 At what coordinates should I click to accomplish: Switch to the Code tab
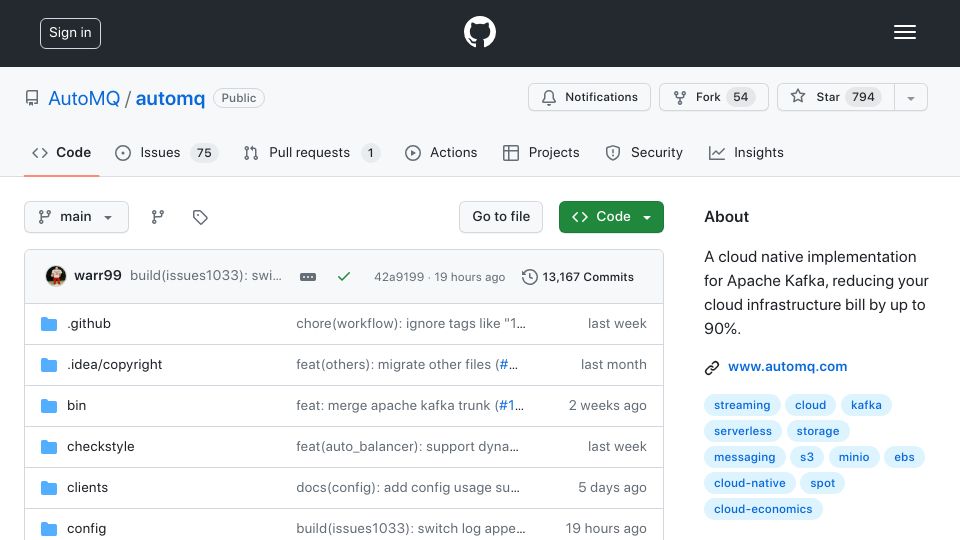[61, 152]
